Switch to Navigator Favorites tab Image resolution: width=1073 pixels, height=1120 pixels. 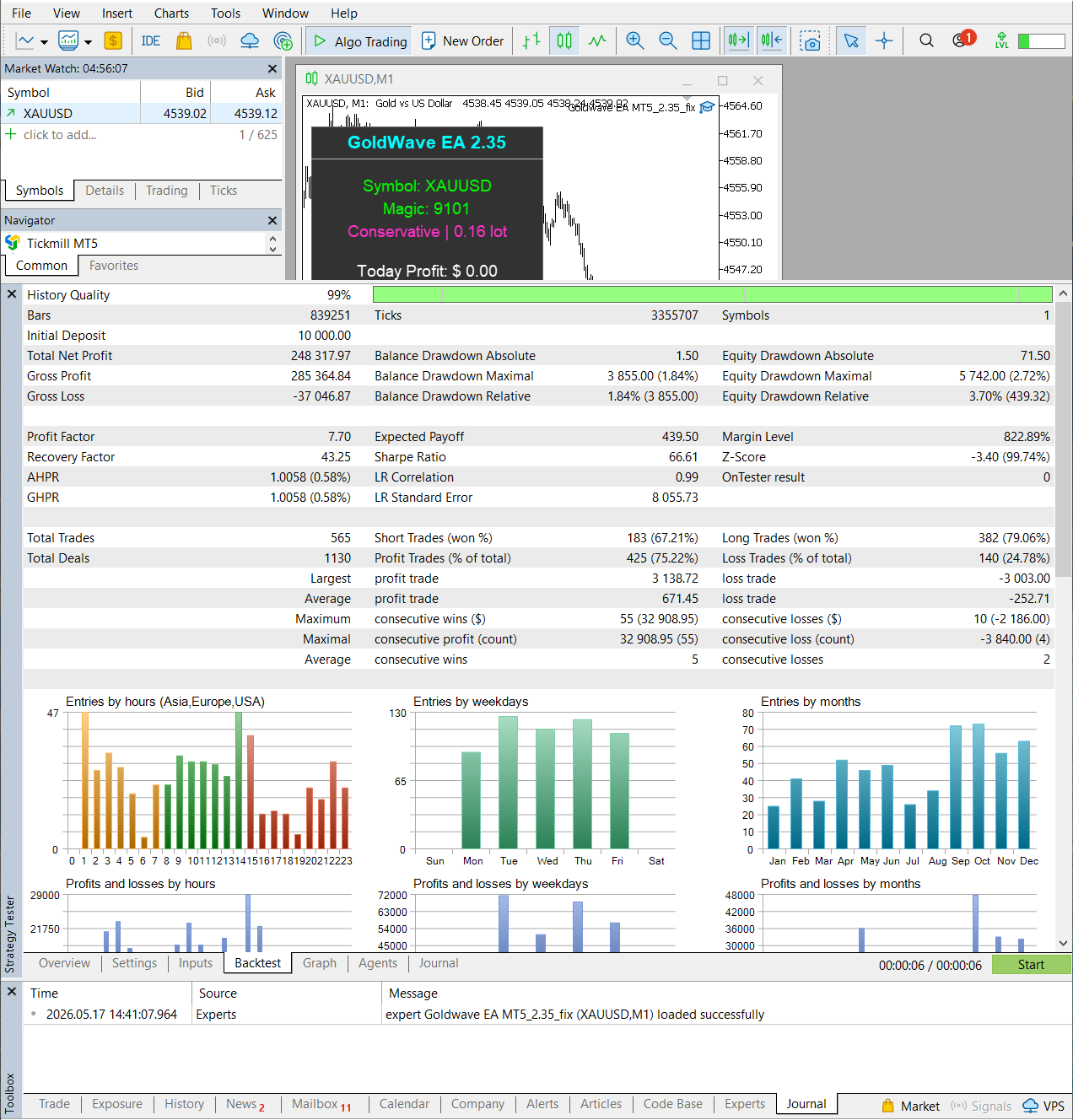point(114,266)
